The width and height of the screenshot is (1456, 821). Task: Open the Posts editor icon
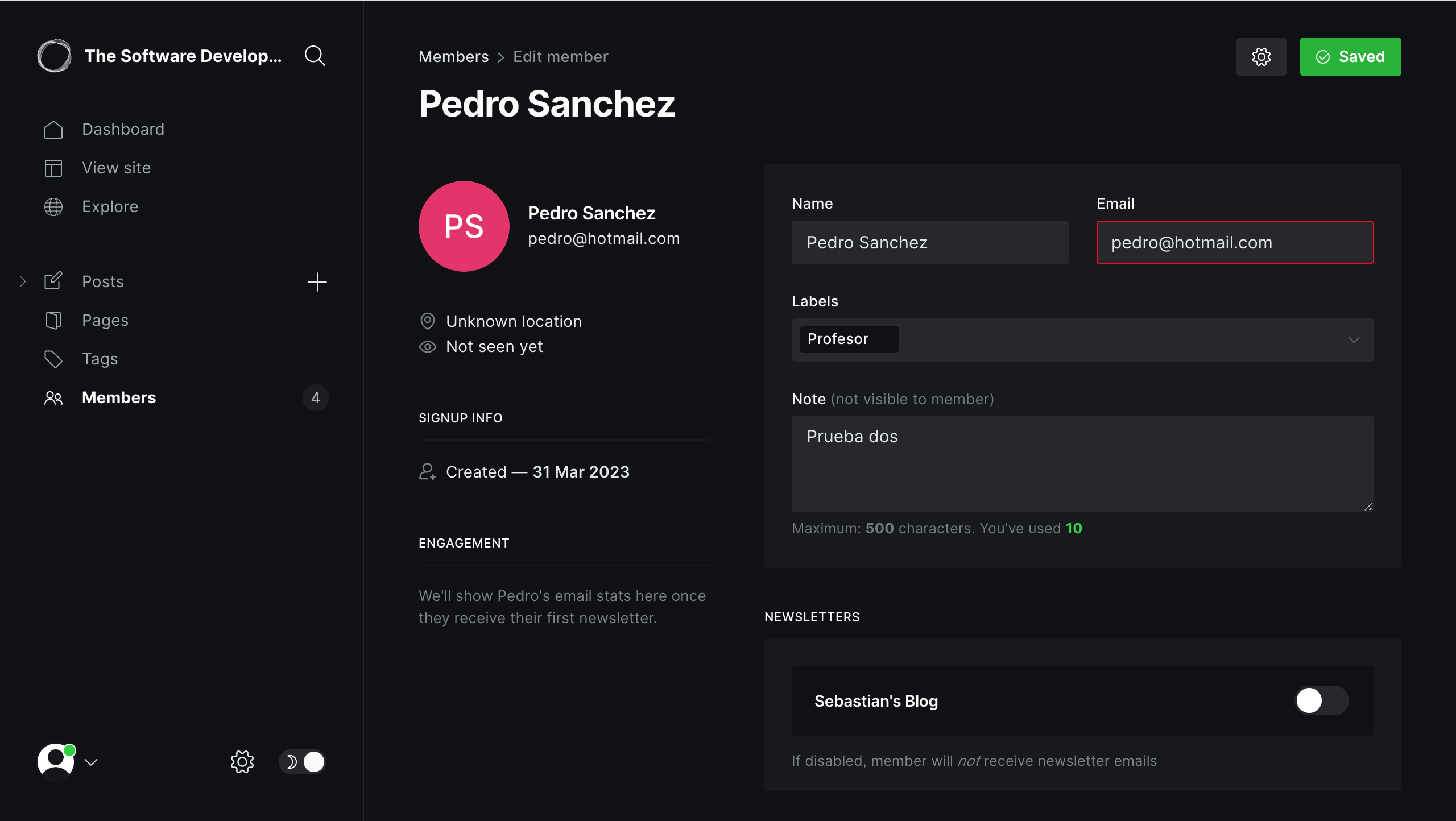[53, 281]
